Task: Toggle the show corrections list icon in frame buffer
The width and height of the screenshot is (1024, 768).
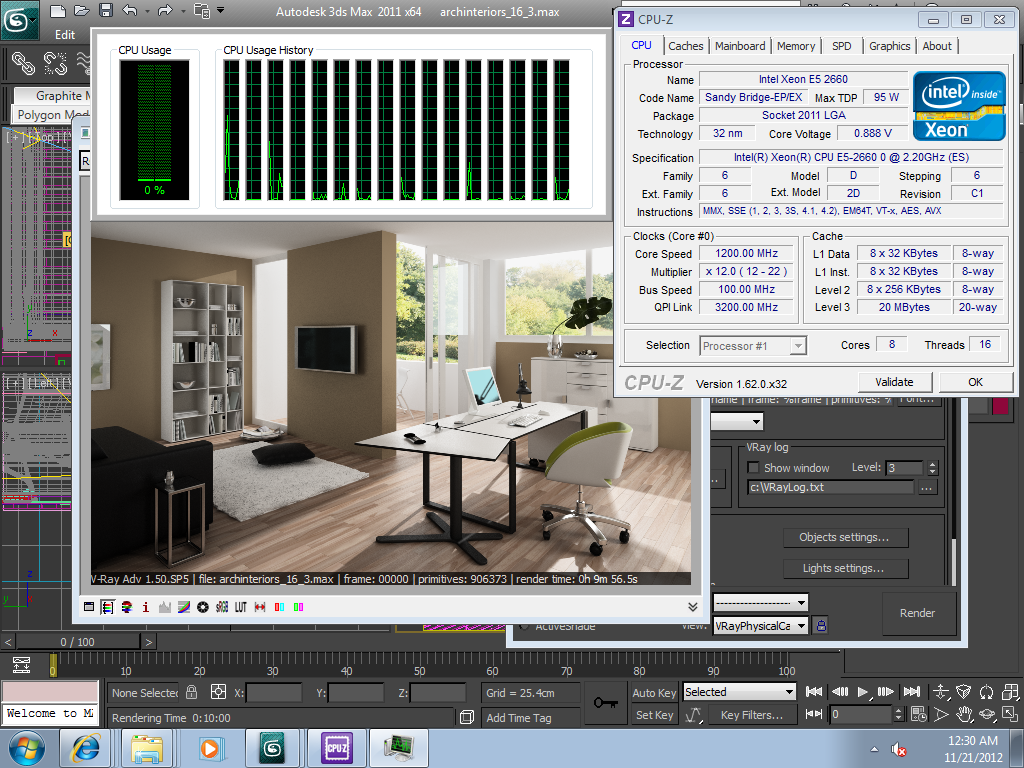Action: (x=107, y=607)
